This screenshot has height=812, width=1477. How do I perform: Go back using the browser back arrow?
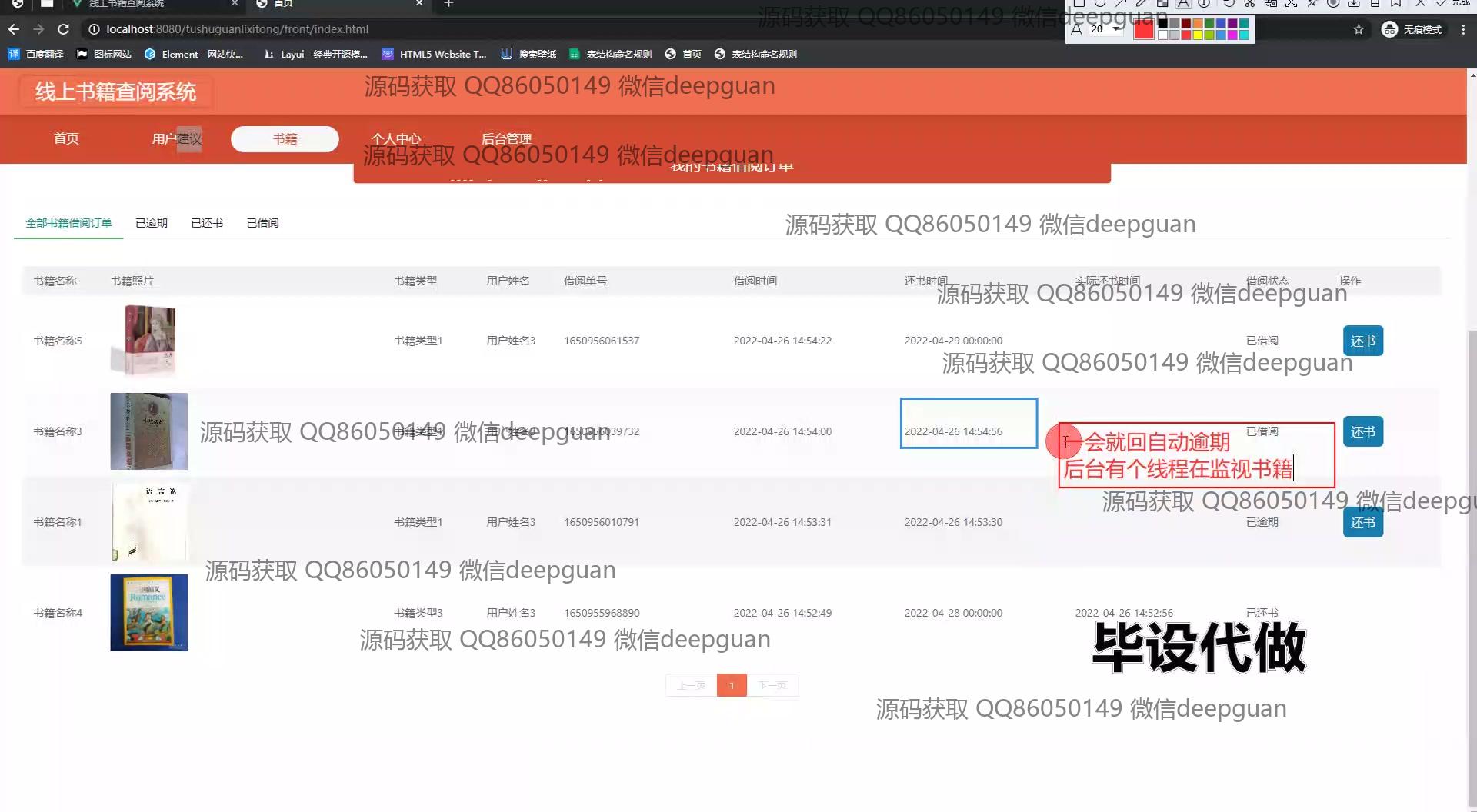click(14, 29)
